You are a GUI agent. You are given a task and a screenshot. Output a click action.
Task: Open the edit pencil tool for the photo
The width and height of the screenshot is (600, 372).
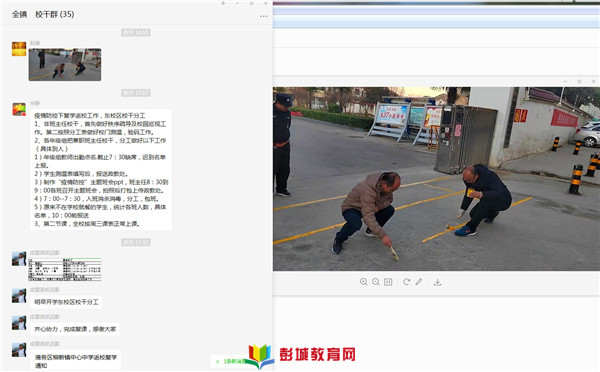click(419, 282)
